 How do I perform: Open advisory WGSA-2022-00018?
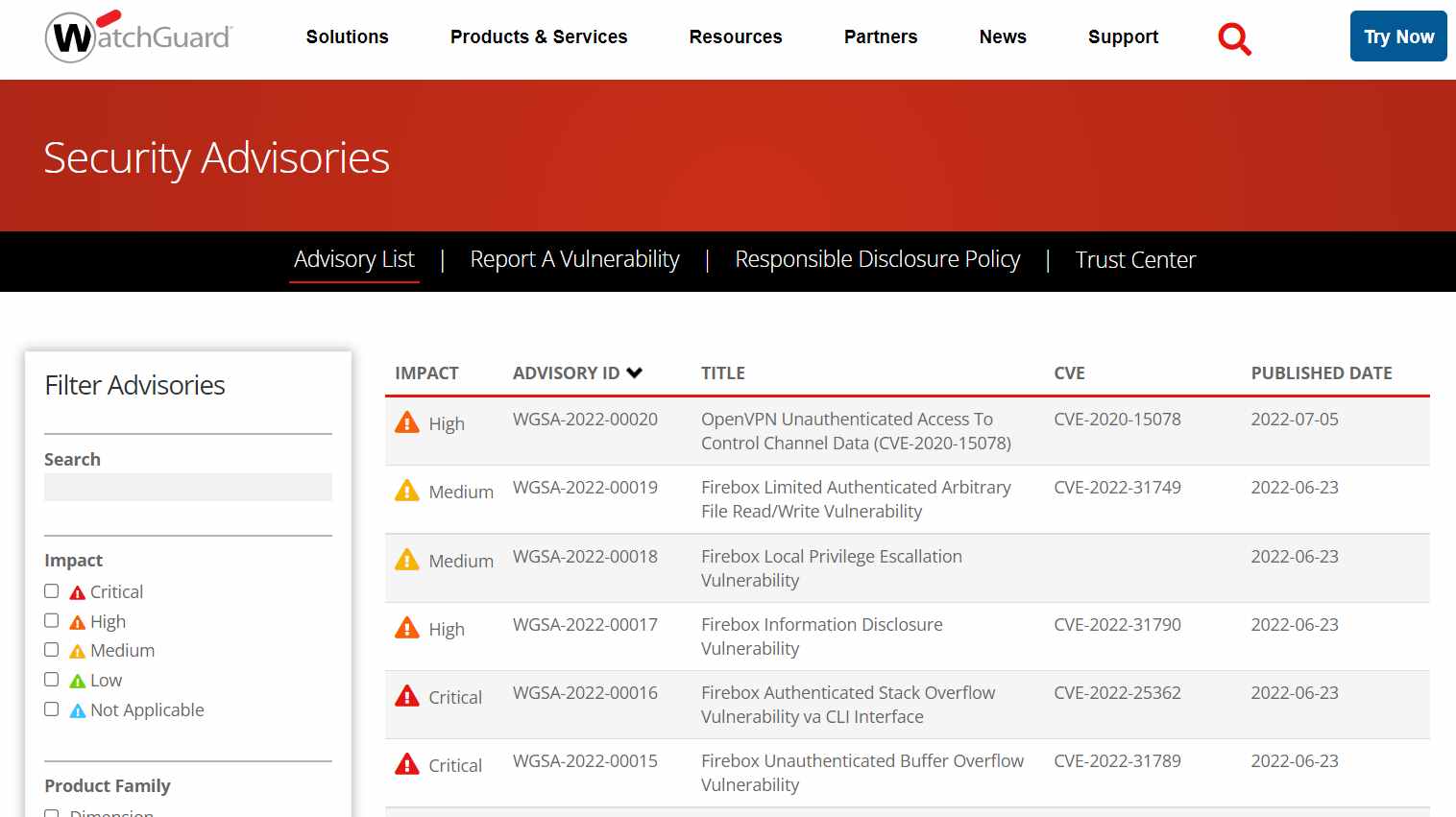click(585, 557)
